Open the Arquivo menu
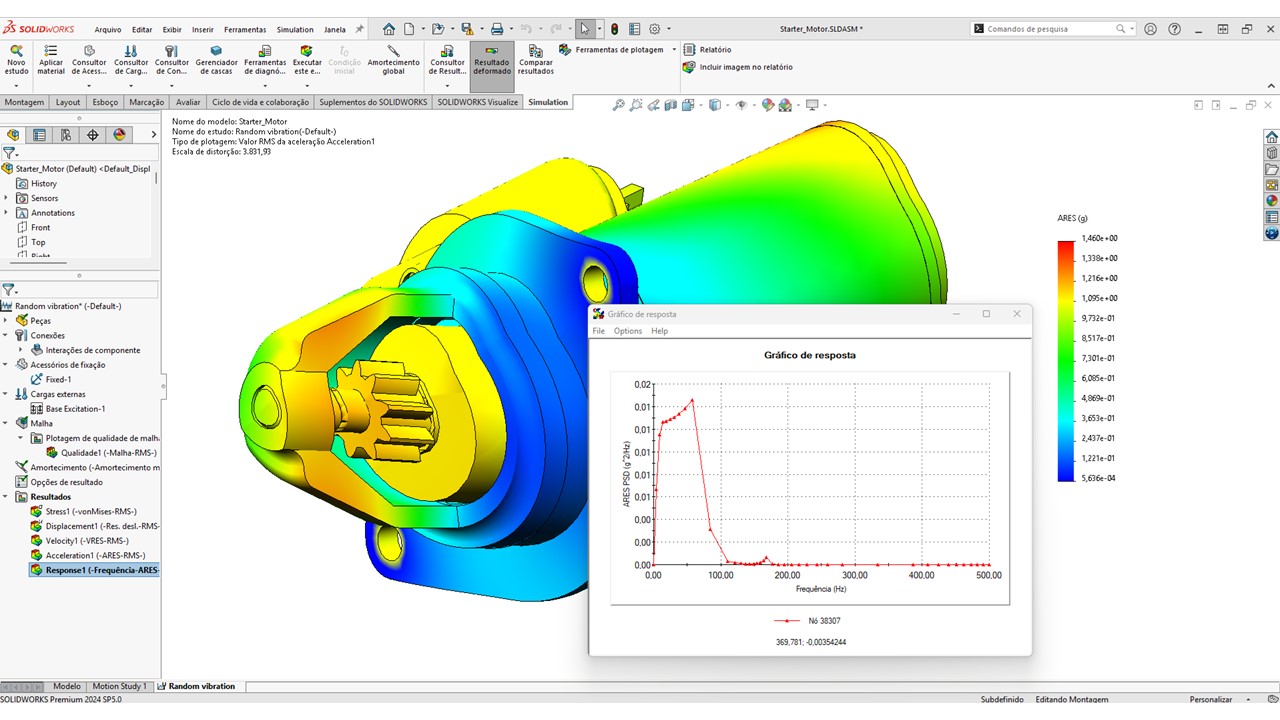The image size is (1280, 720). (x=108, y=29)
